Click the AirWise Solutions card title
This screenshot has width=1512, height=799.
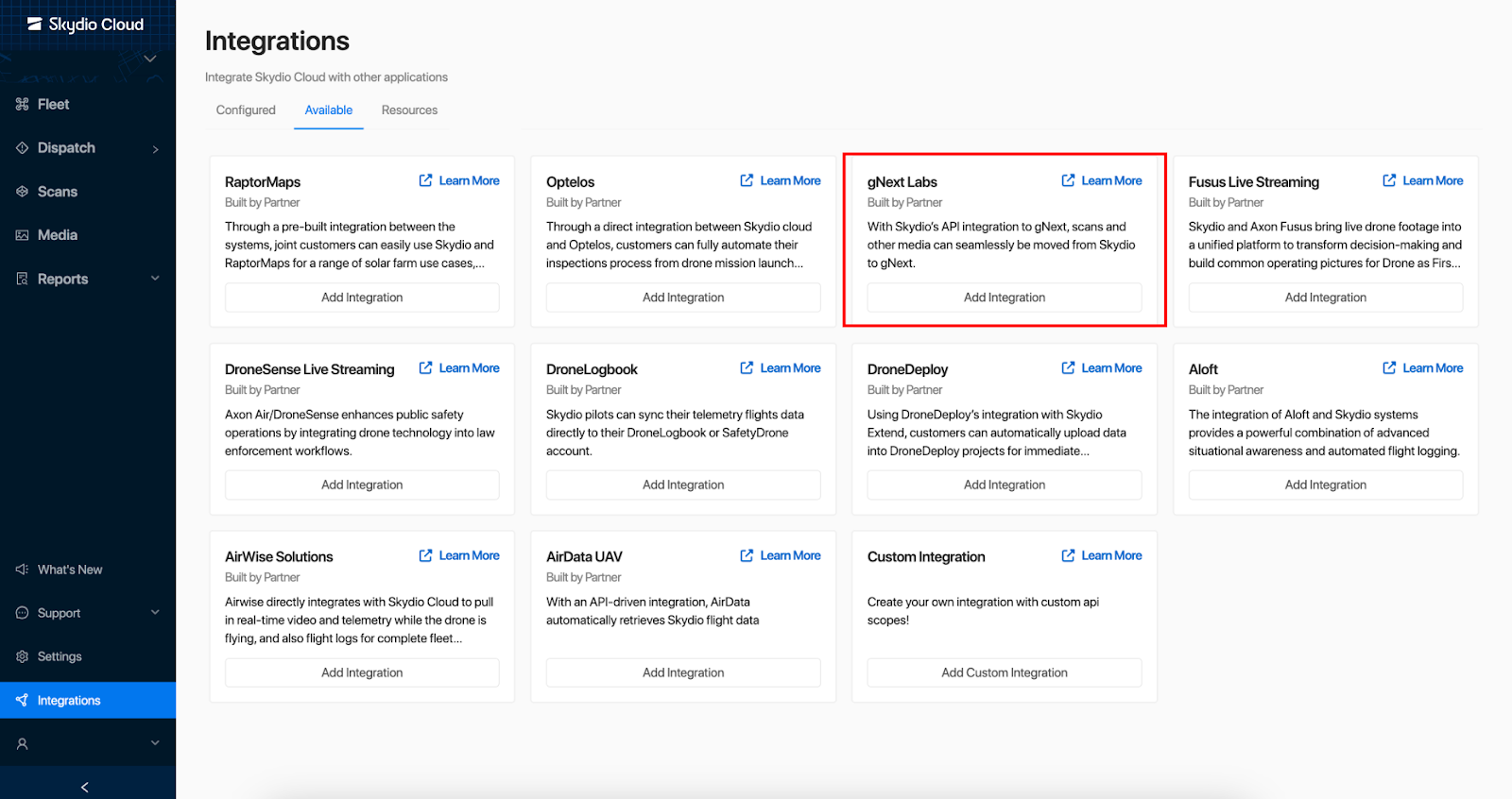coord(279,556)
